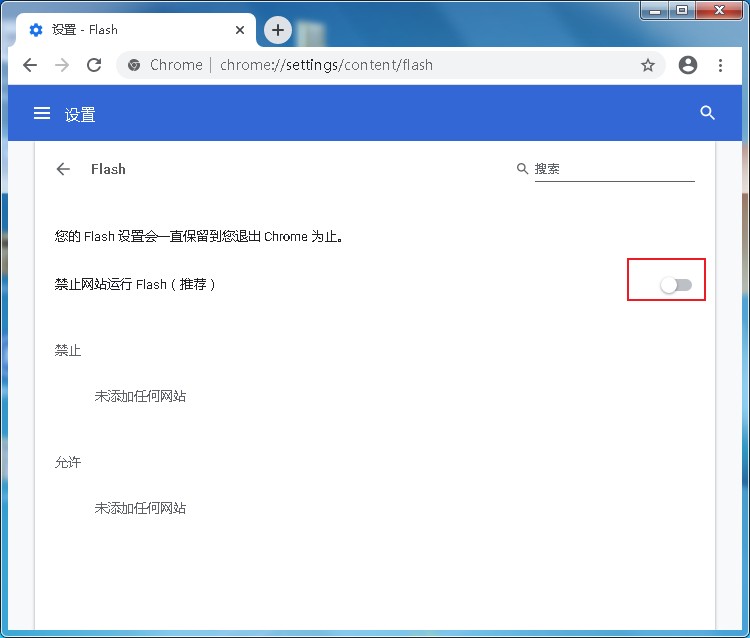This screenshot has height=638, width=750.
Task: Click the address bar URL
Action: coord(326,65)
